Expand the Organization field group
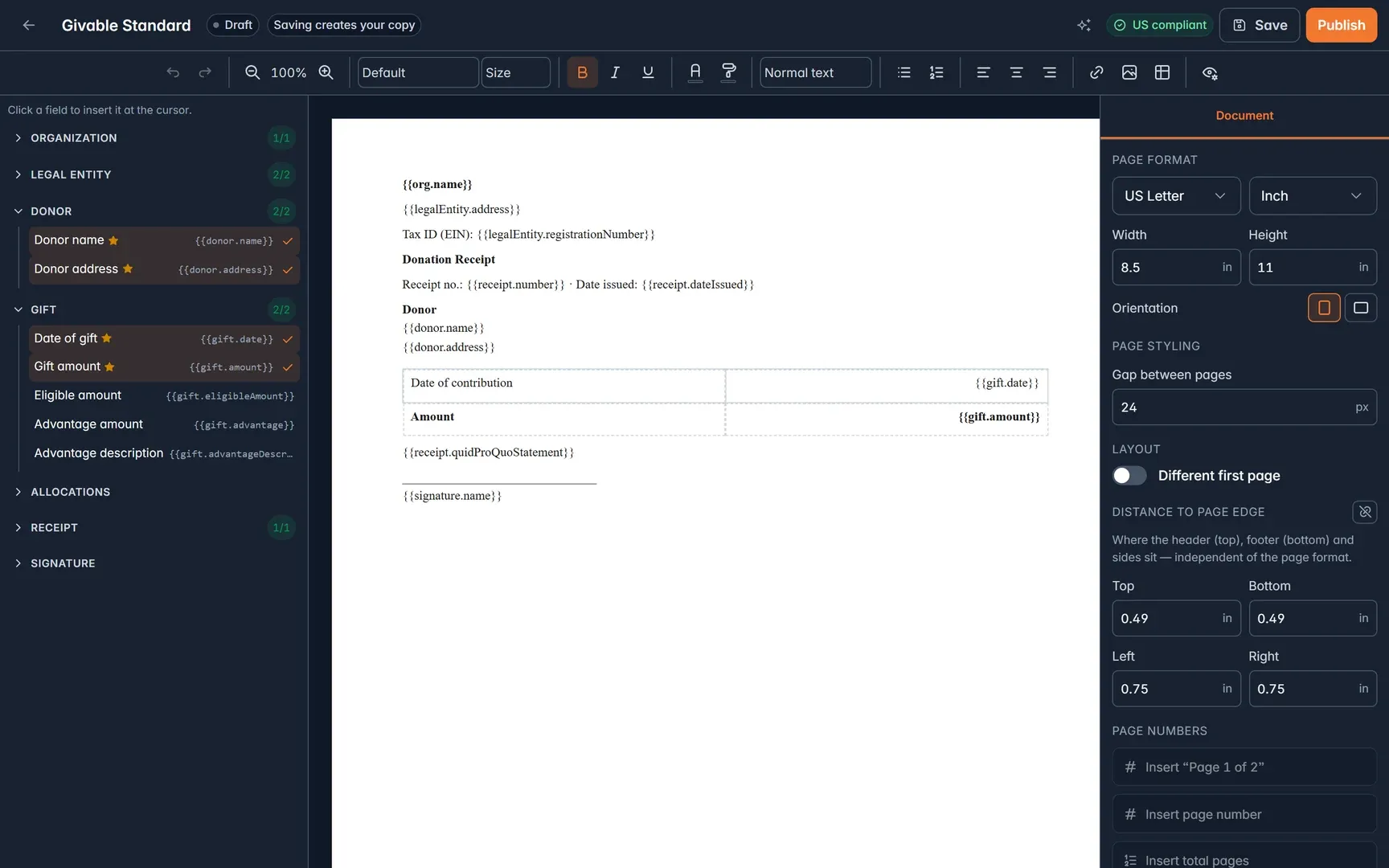 coord(154,138)
